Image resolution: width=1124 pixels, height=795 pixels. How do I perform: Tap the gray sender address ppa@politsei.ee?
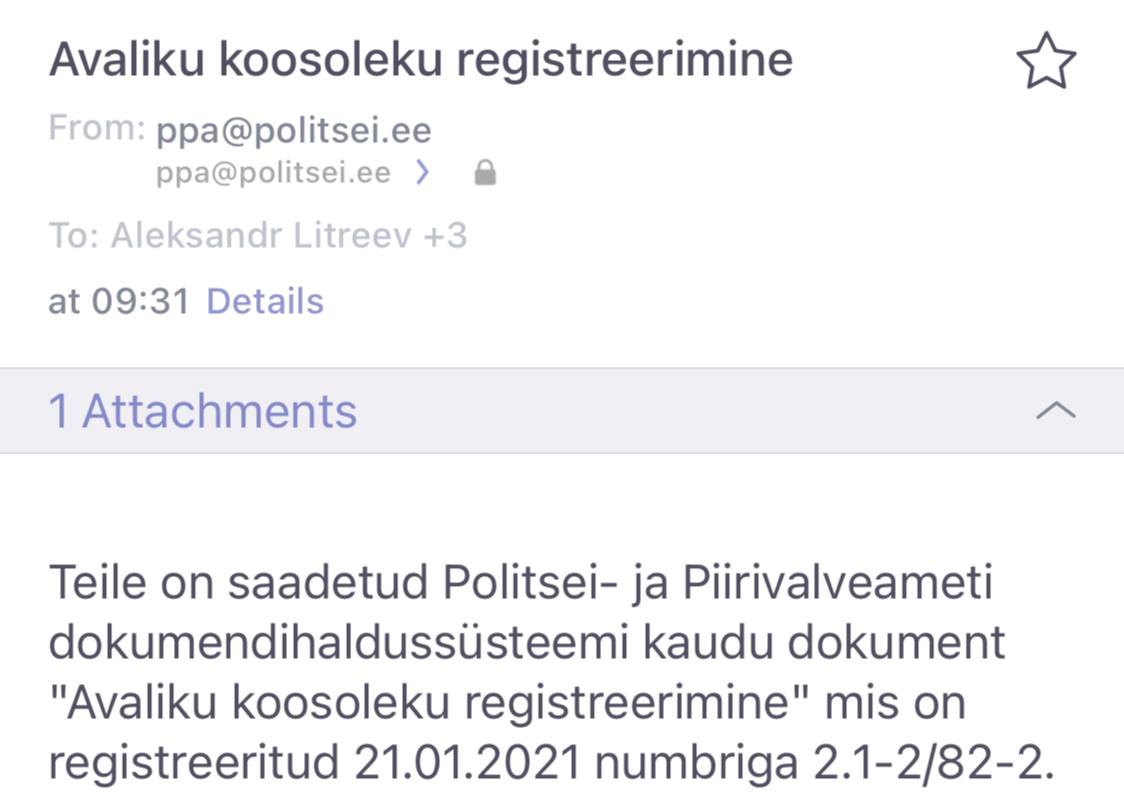pos(273,173)
